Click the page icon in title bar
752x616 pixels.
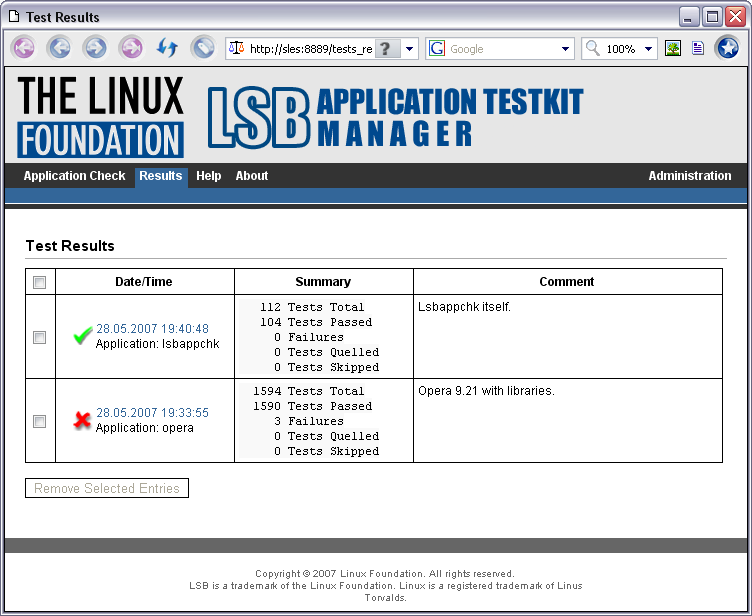14,17
